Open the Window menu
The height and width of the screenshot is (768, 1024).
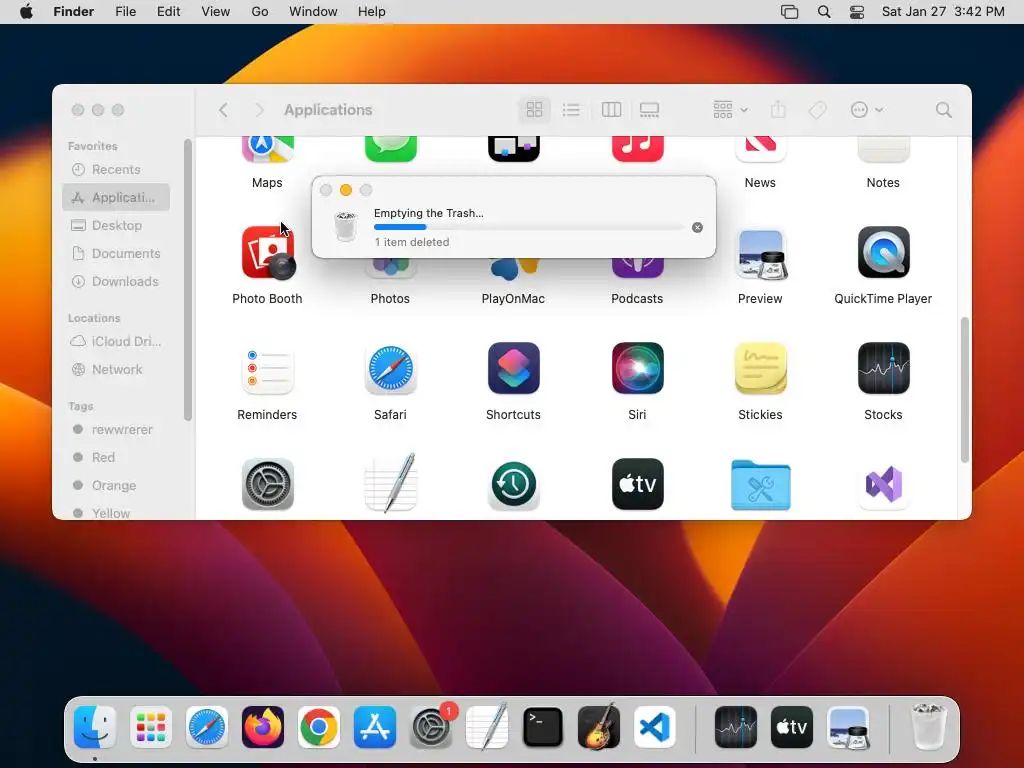pyautogui.click(x=313, y=12)
